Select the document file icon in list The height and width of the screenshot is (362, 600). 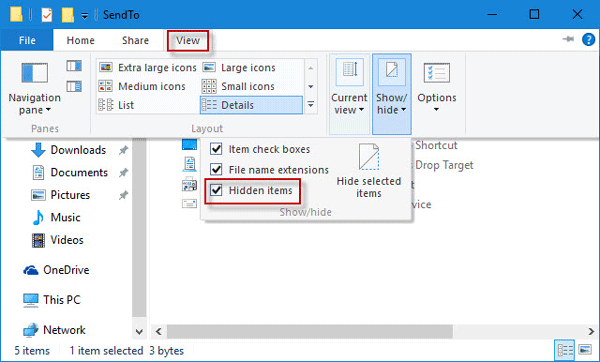189,164
